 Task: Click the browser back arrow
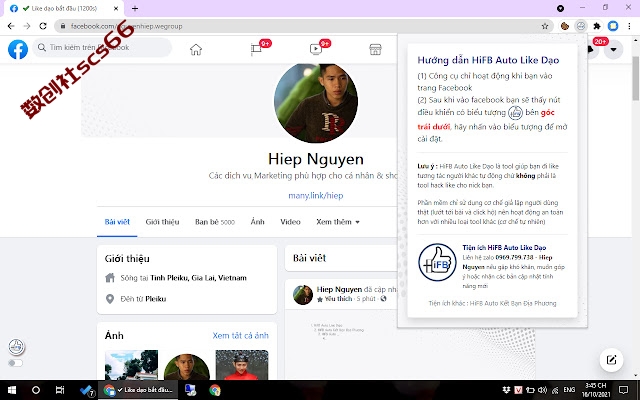click(x=11, y=26)
